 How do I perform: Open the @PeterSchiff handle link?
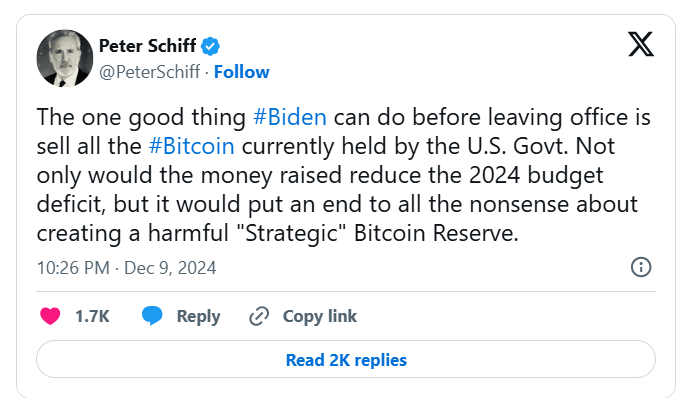(x=151, y=72)
